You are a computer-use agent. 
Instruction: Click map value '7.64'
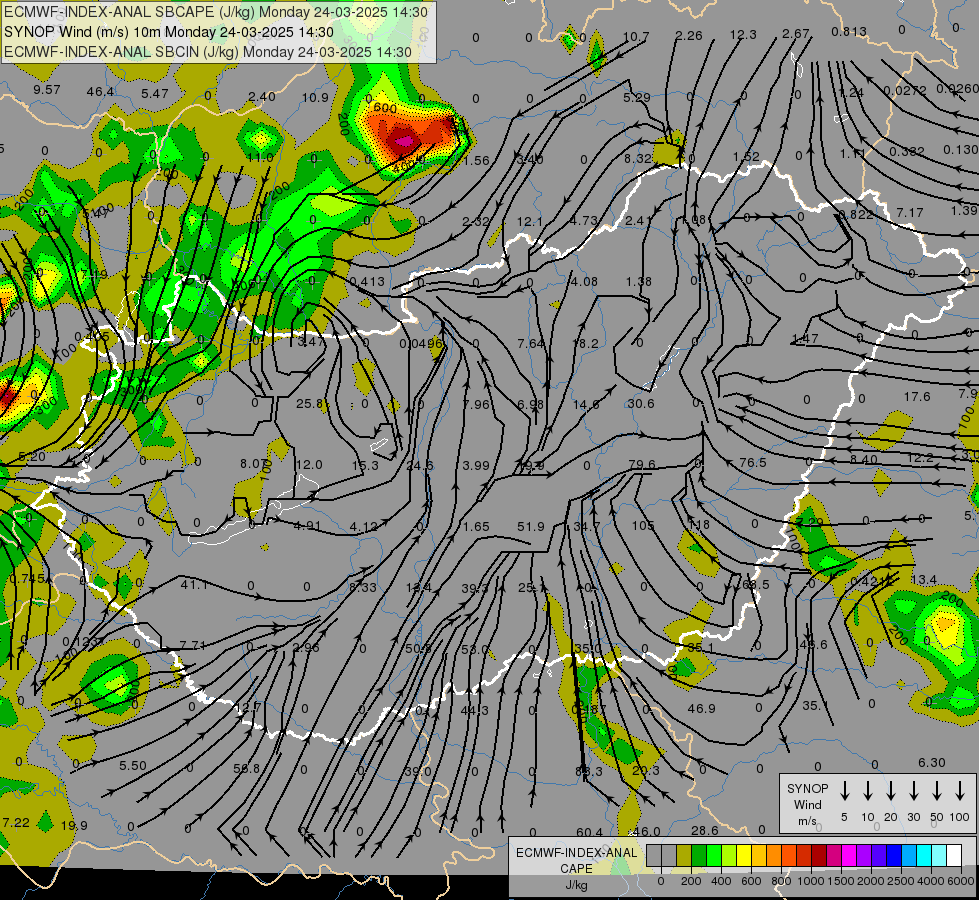[531, 344]
